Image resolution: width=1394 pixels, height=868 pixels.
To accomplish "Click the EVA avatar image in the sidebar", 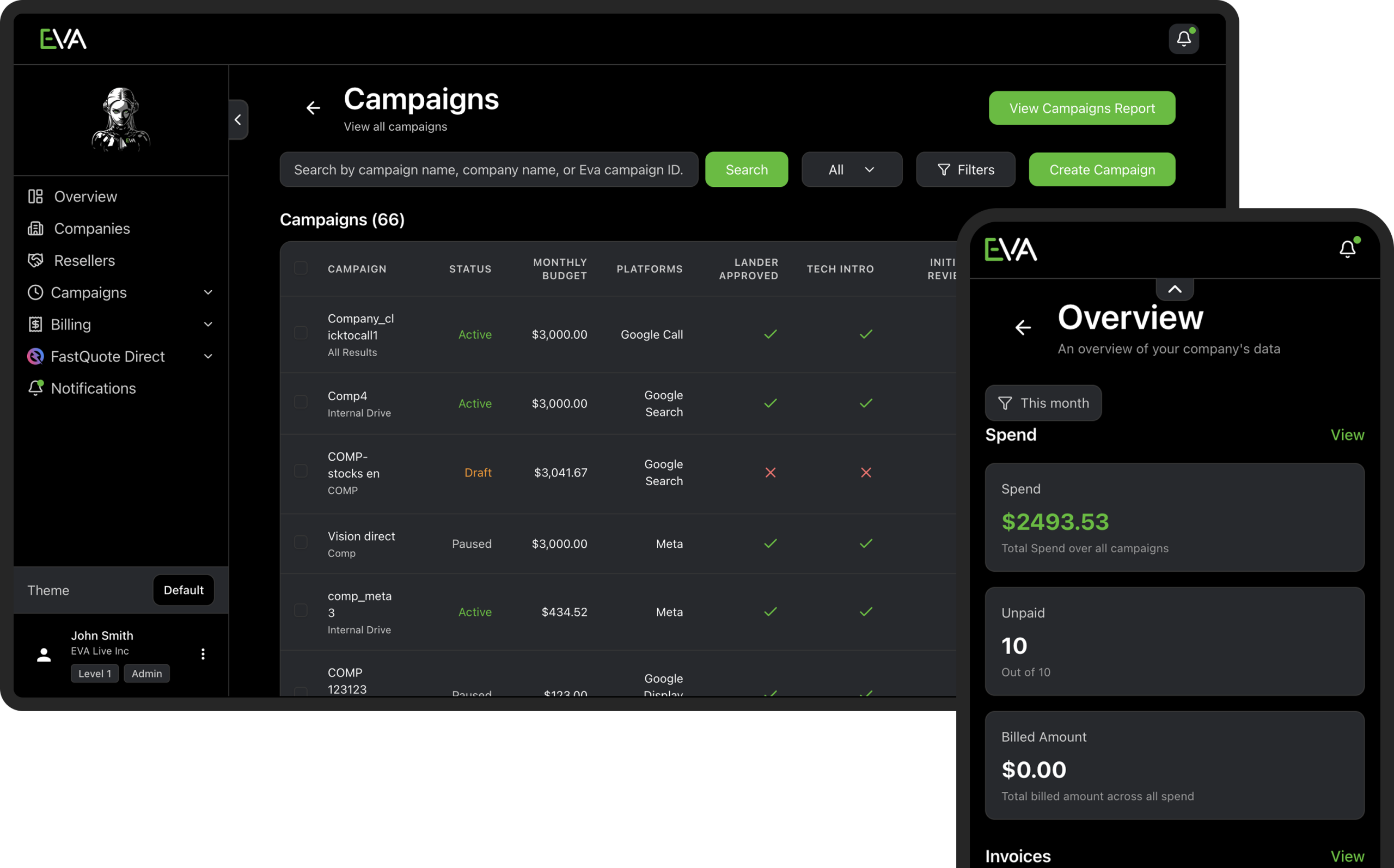I will coord(121,119).
